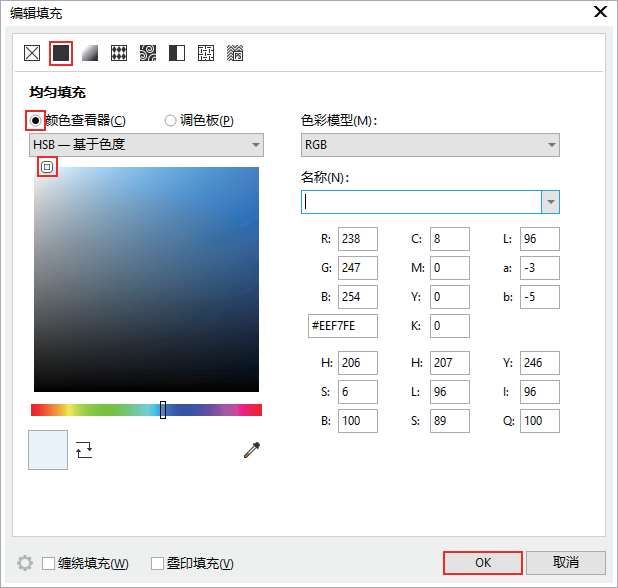Screen dimensions: 618x588
Task: Enable the 缠绕填充 checkbox
Action: tap(48, 563)
